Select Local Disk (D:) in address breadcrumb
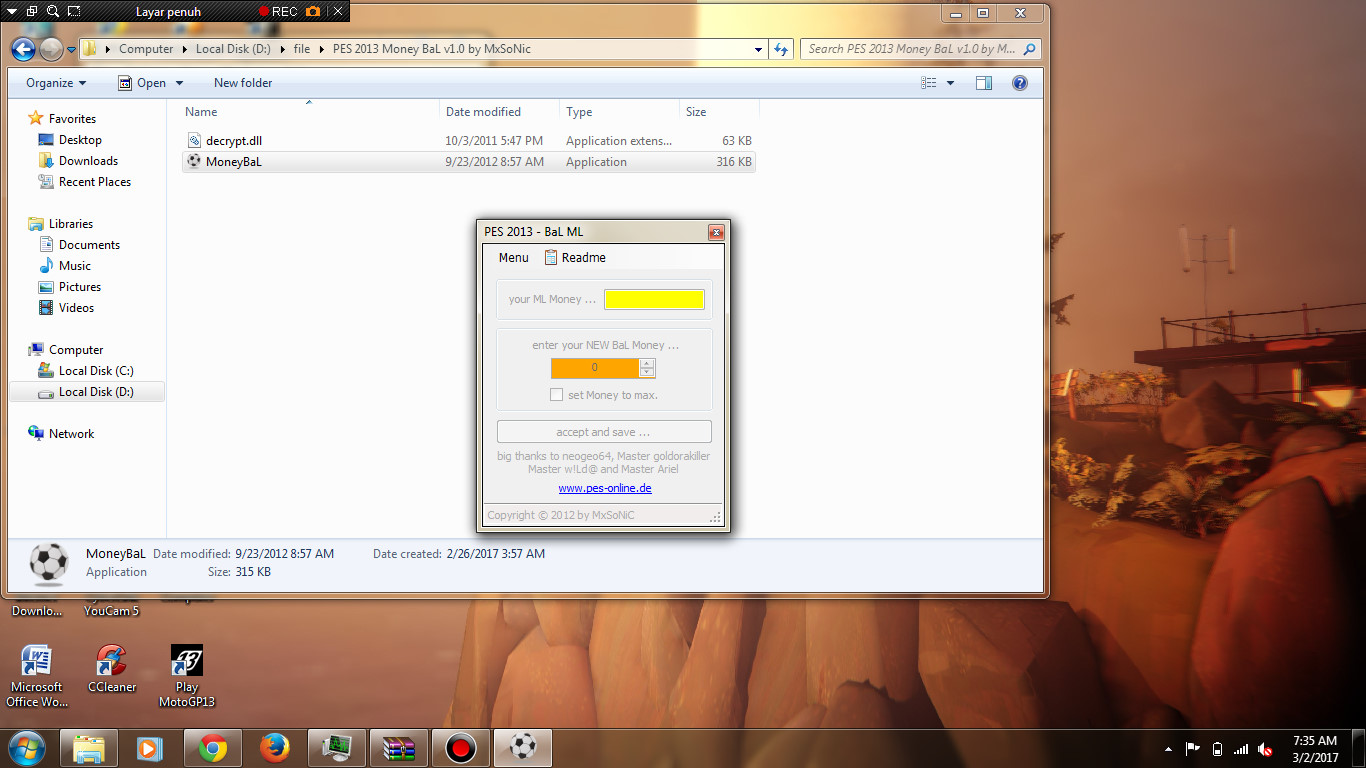This screenshot has width=1366, height=768. point(234,49)
